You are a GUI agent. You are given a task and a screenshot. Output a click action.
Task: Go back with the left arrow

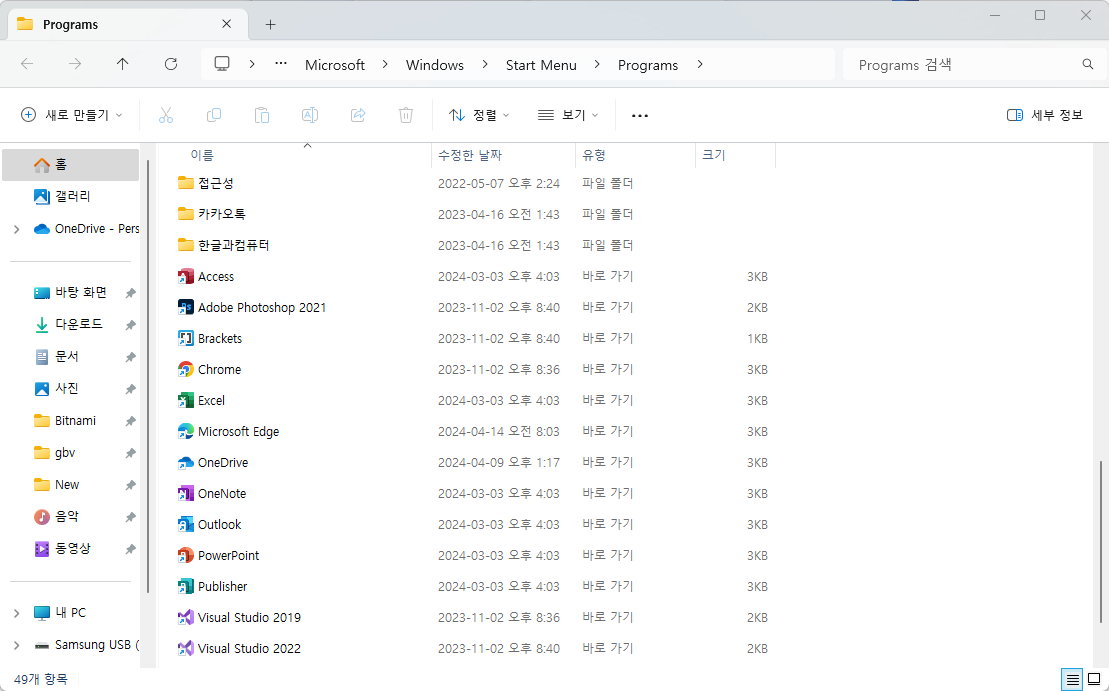pyautogui.click(x=27, y=64)
